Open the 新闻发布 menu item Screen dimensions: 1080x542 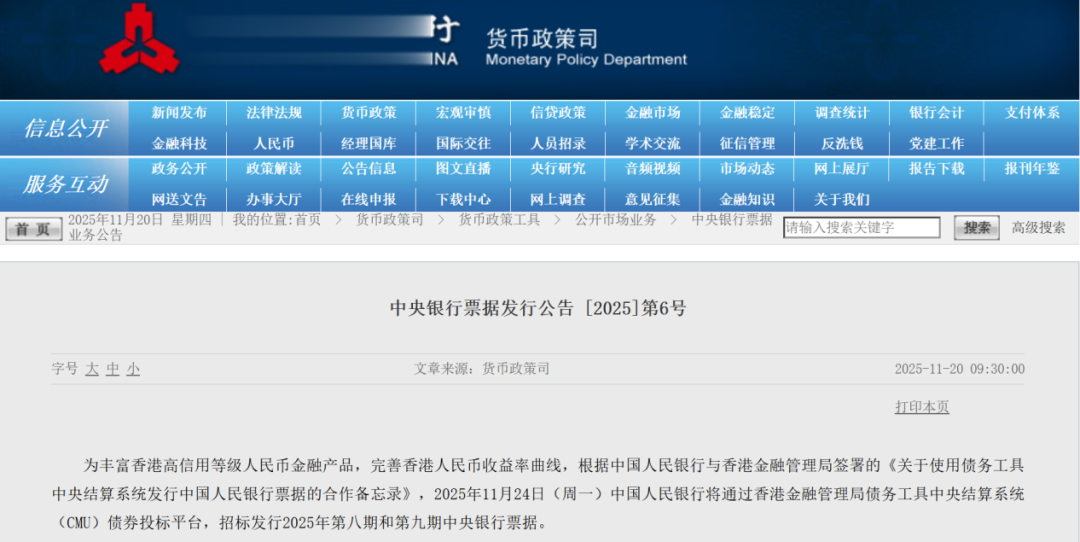click(179, 113)
